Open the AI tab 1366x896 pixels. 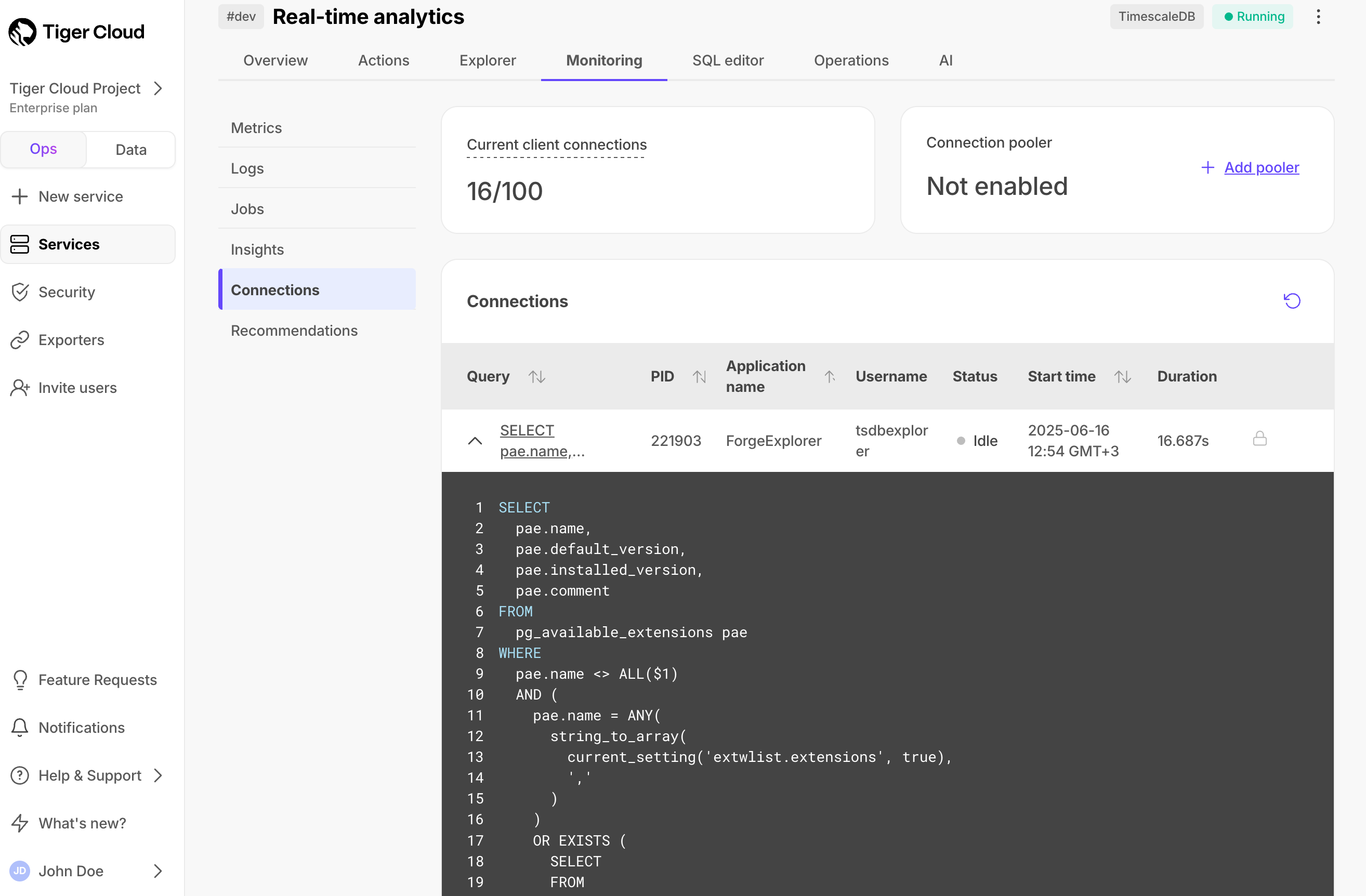[945, 60]
